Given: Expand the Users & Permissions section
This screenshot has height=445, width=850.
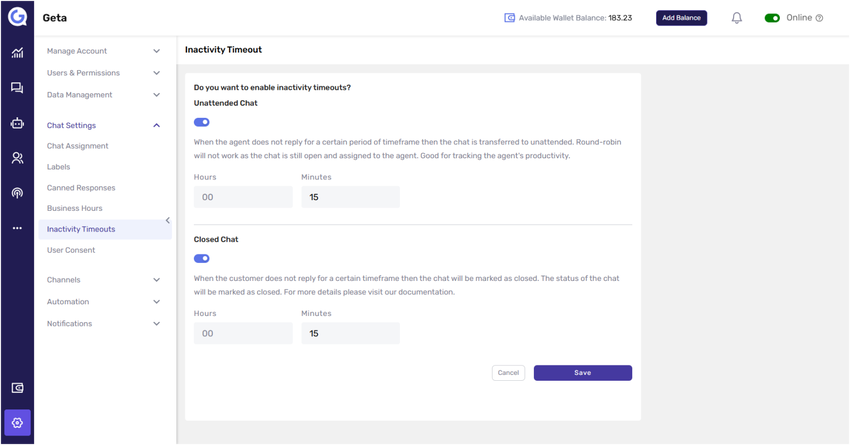Looking at the screenshot, I should [x=103, y=73].
